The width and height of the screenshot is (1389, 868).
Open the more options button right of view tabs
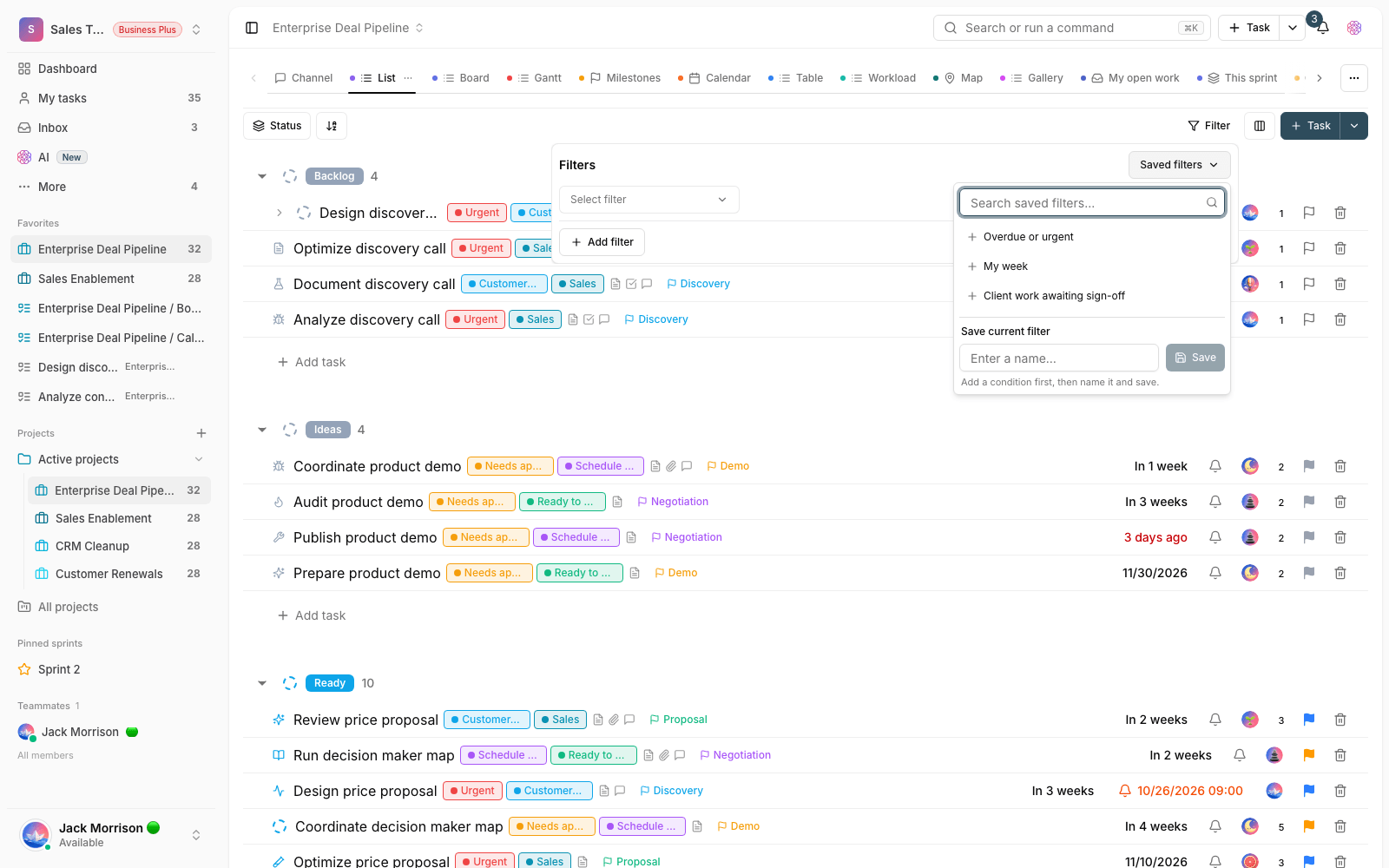1354,78
